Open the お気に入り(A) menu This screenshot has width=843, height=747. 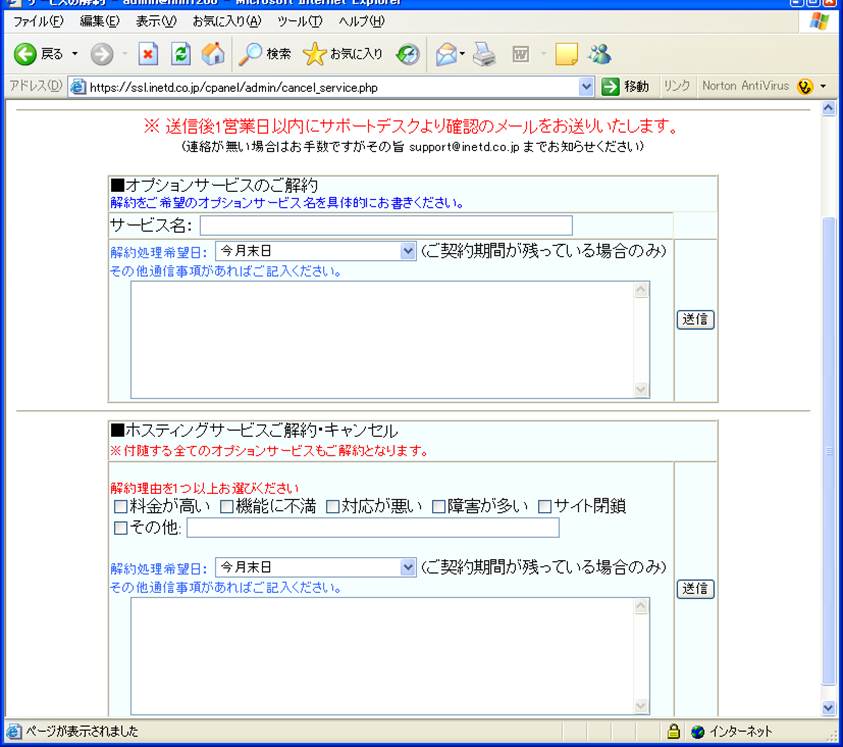227,22
